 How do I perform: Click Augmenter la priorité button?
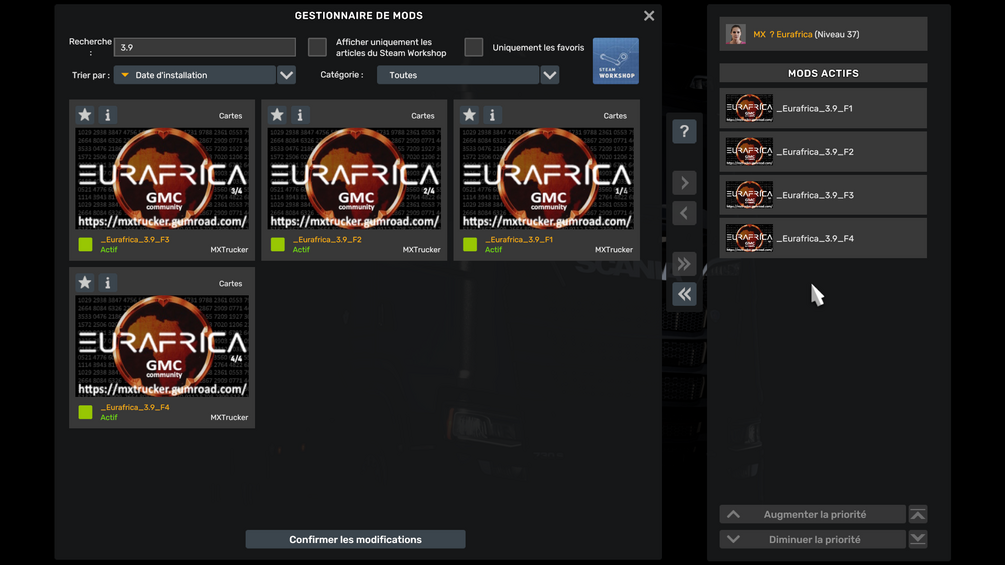[813, 514]
